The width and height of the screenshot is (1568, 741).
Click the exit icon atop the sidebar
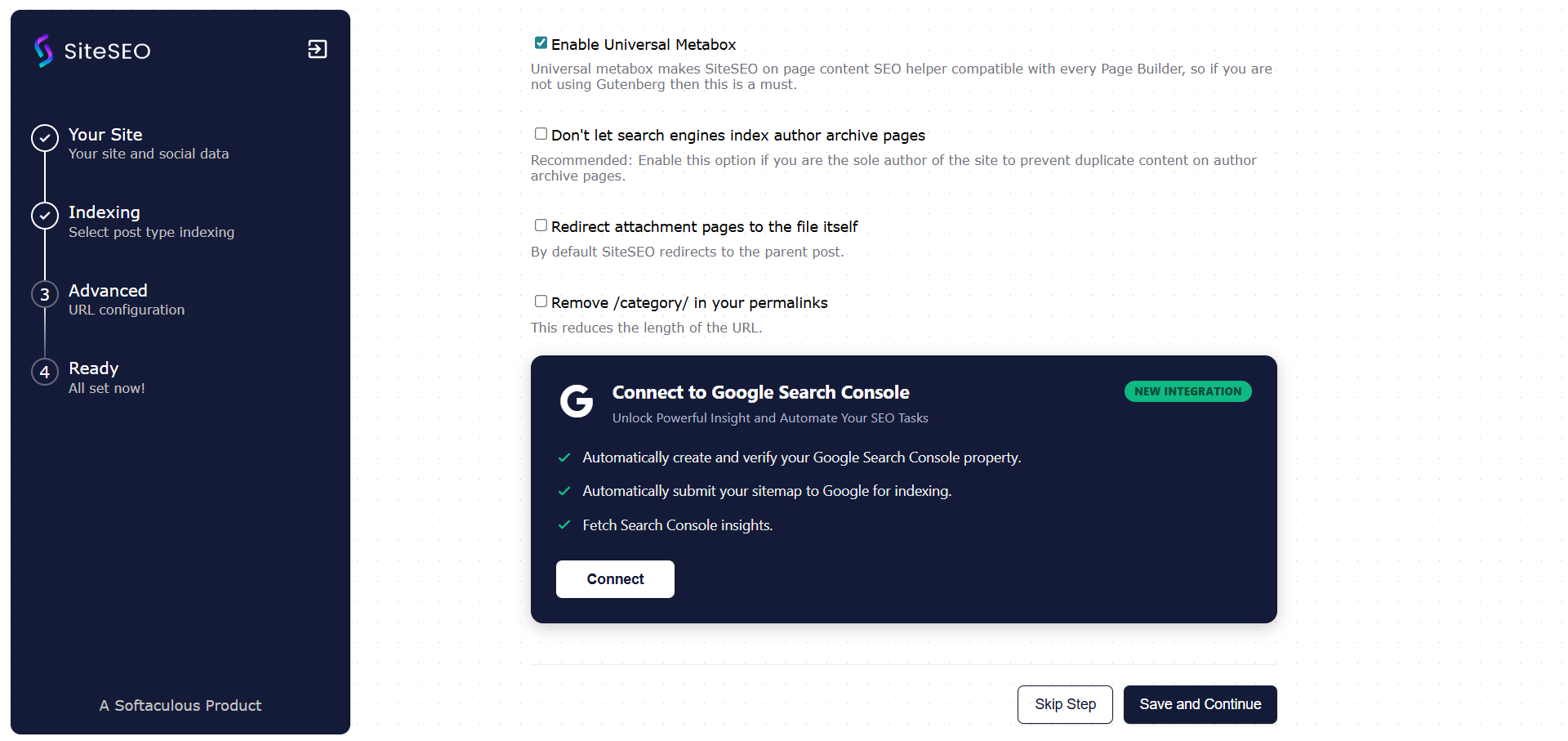tap(317, 49)
